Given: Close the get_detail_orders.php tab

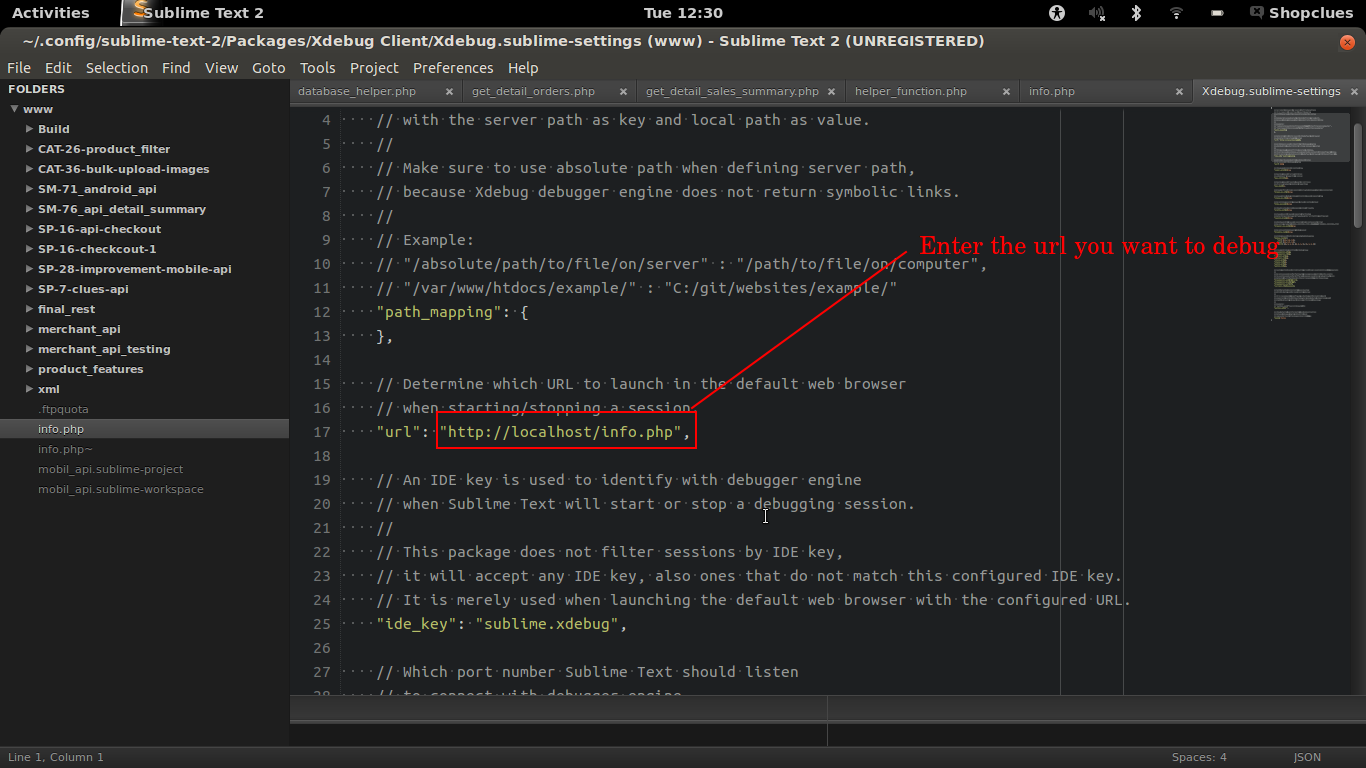Looking at the screenshot, I should pyautogui.click(x=623, y=90).
